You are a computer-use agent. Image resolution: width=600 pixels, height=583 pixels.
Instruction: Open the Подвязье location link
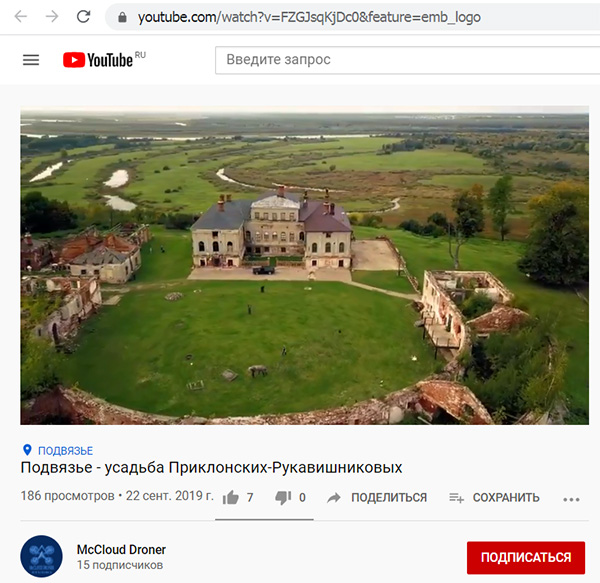pyautogui.click(x=65, y=451)
